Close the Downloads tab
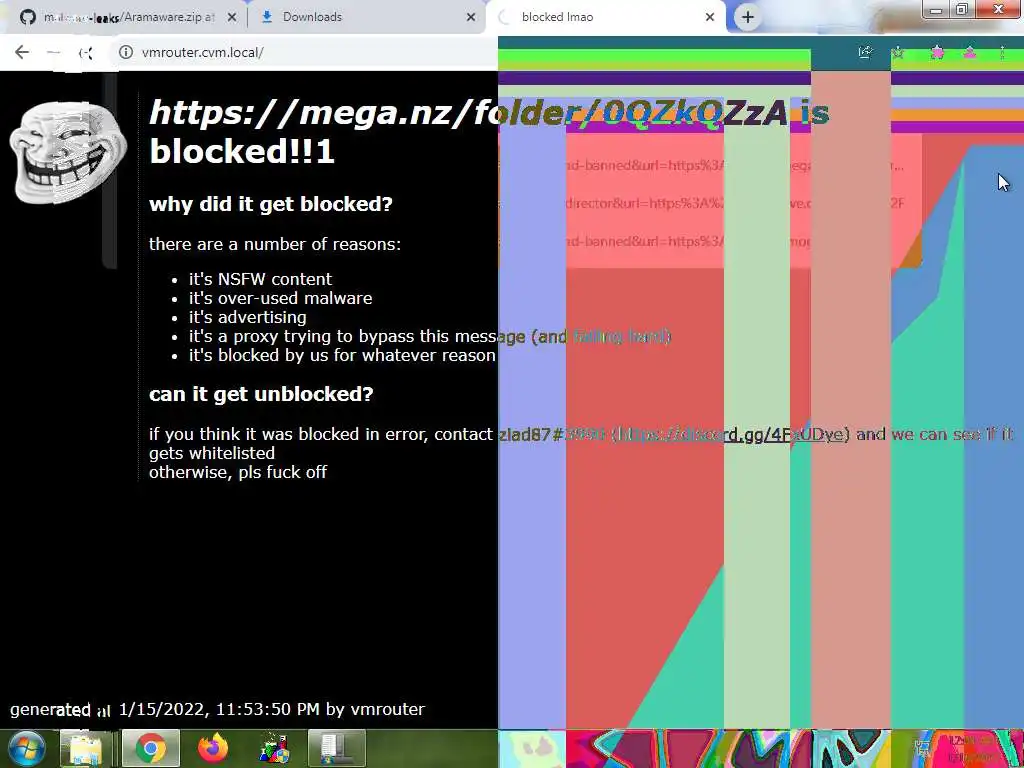Screen dimensions: 1024x768 pos(471,18)
